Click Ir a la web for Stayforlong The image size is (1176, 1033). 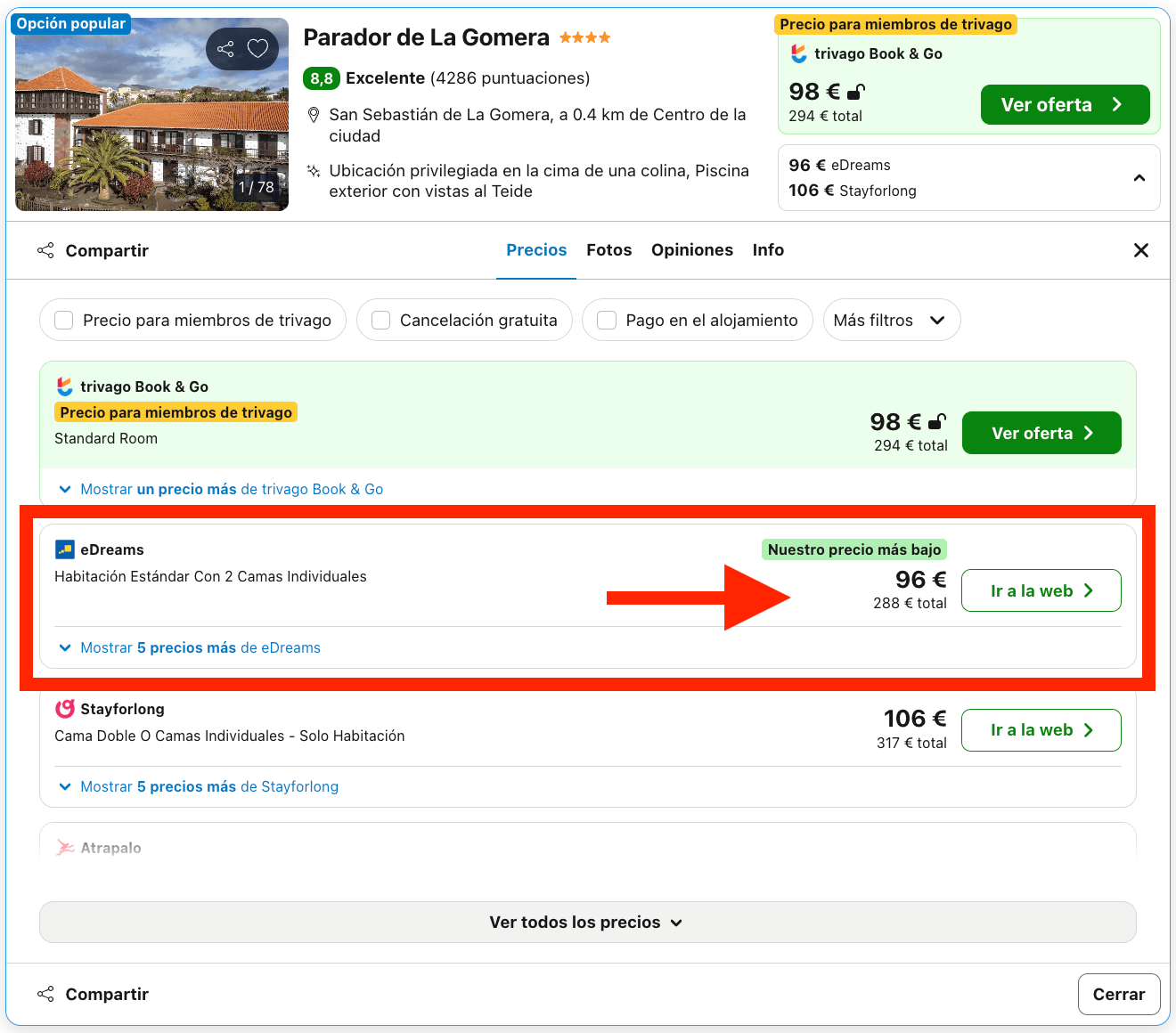(x=1041, y=730)
